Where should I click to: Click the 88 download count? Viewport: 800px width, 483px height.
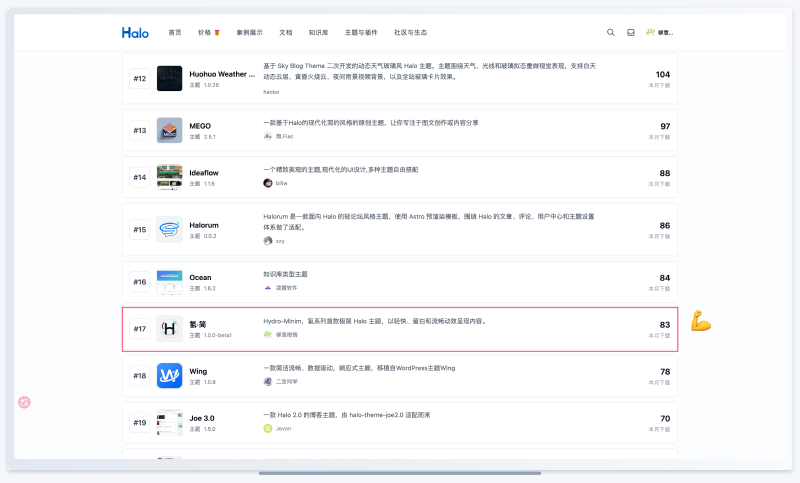tap(665, 173)
